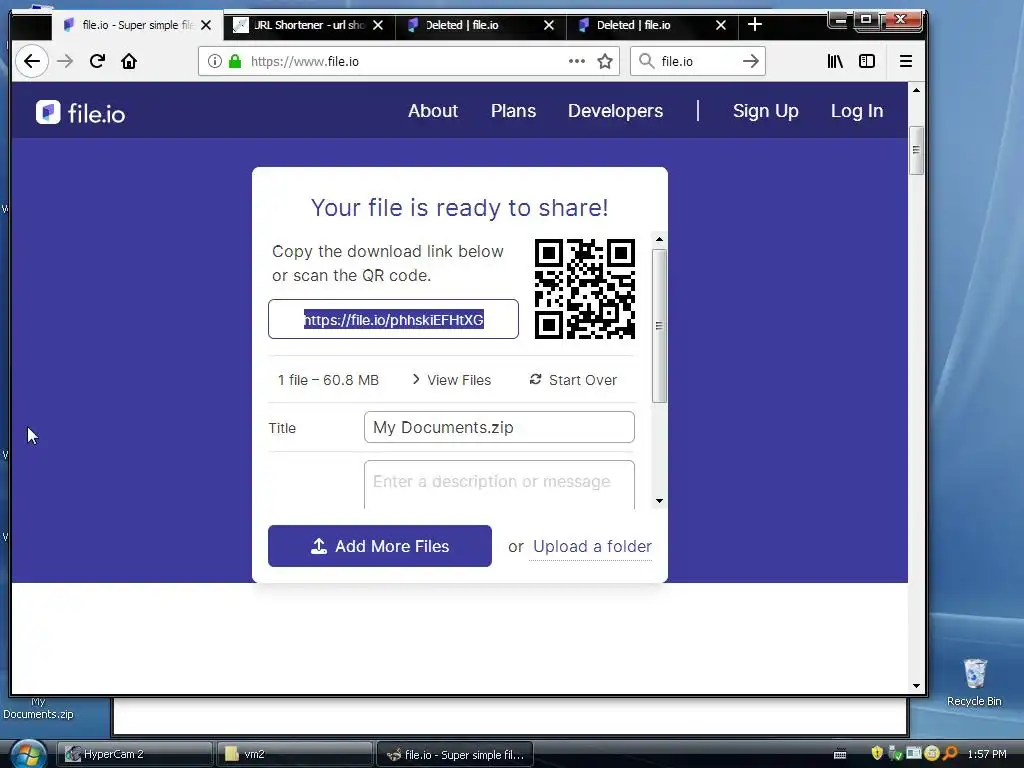The width and height of the screenshot is (1024, 768).
Task: Click the file.io Firefox taskbar button
Action: click(x=455, y=754)
